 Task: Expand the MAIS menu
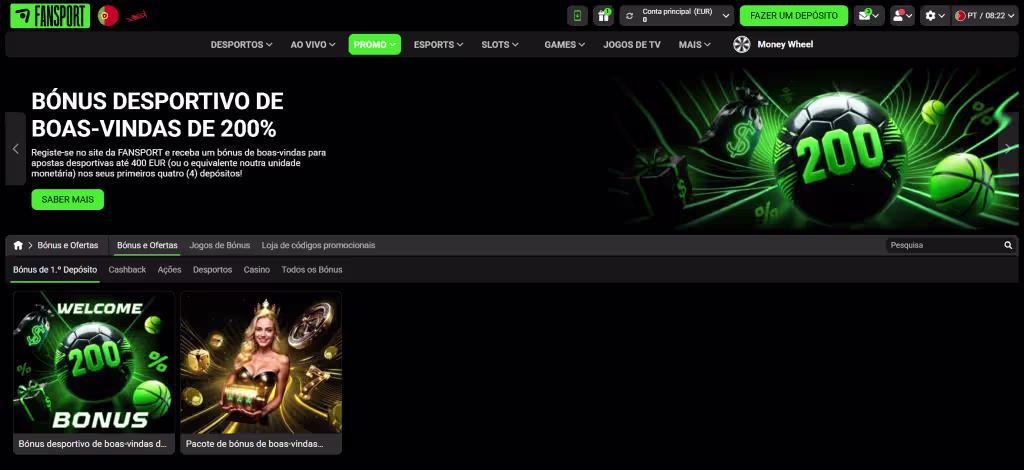(x=694, y=44)
